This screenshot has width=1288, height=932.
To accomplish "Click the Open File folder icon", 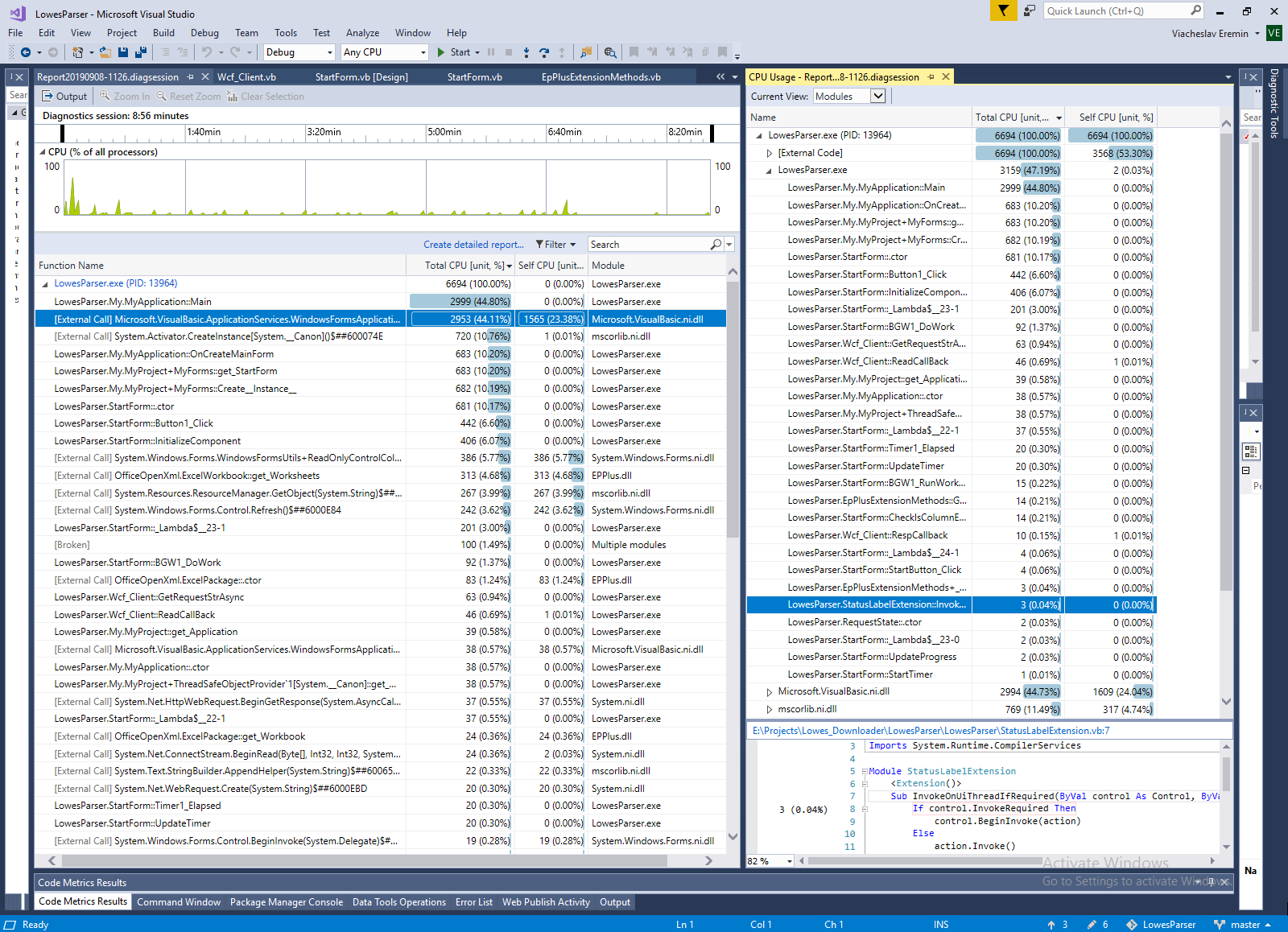I will 105,52.
